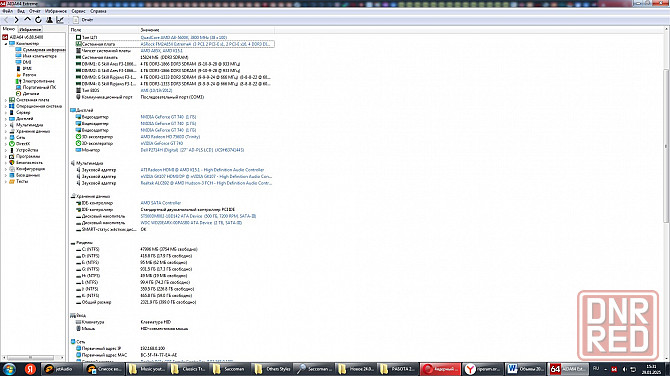
Task: Select the Системная память row
Action: point(172,57)
